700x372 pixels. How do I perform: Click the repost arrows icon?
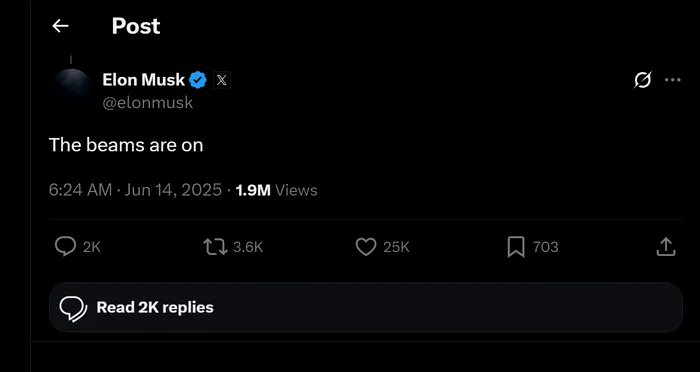pos(216,247)
